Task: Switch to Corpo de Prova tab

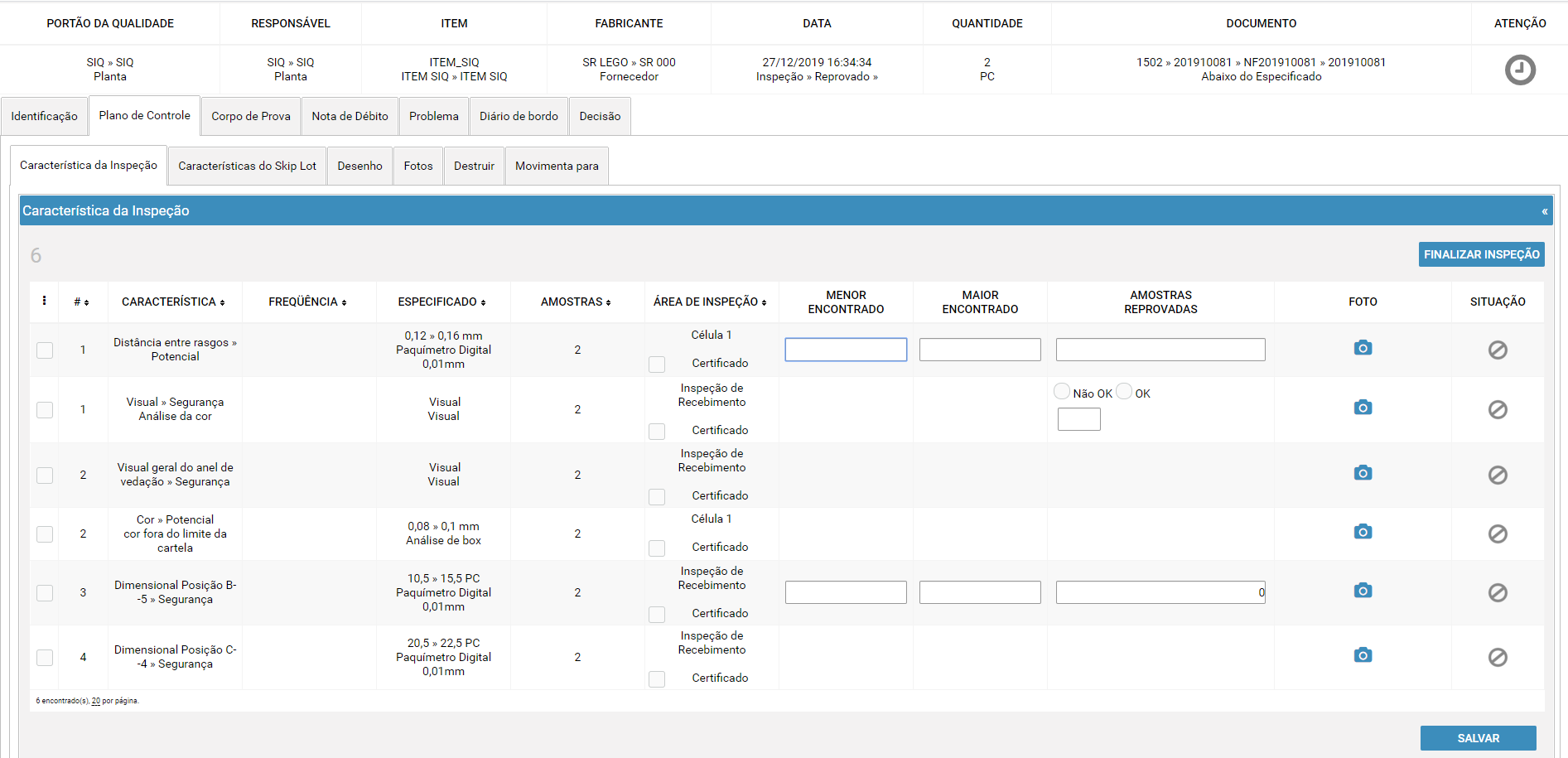Action: (251, 116)
